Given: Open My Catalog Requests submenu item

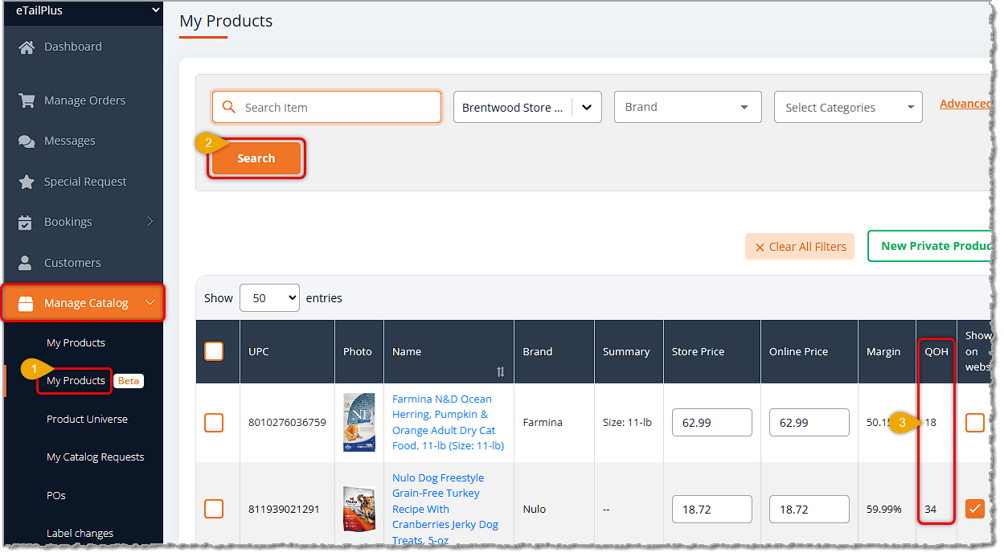Looking at the screenshot, I should pyautogui.click(x=95, y=457).
